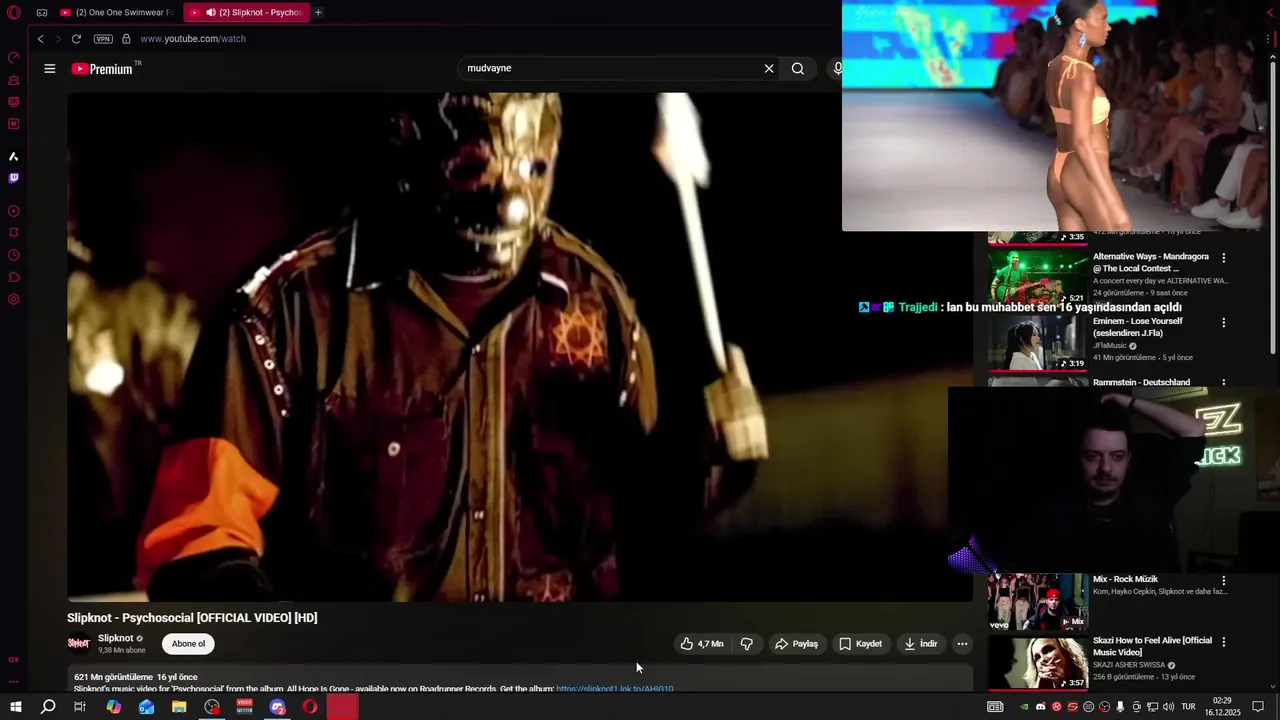Click the address bar URL field
The width and height of the screenshot is (1280, 720).
click(x=193, y=39)
